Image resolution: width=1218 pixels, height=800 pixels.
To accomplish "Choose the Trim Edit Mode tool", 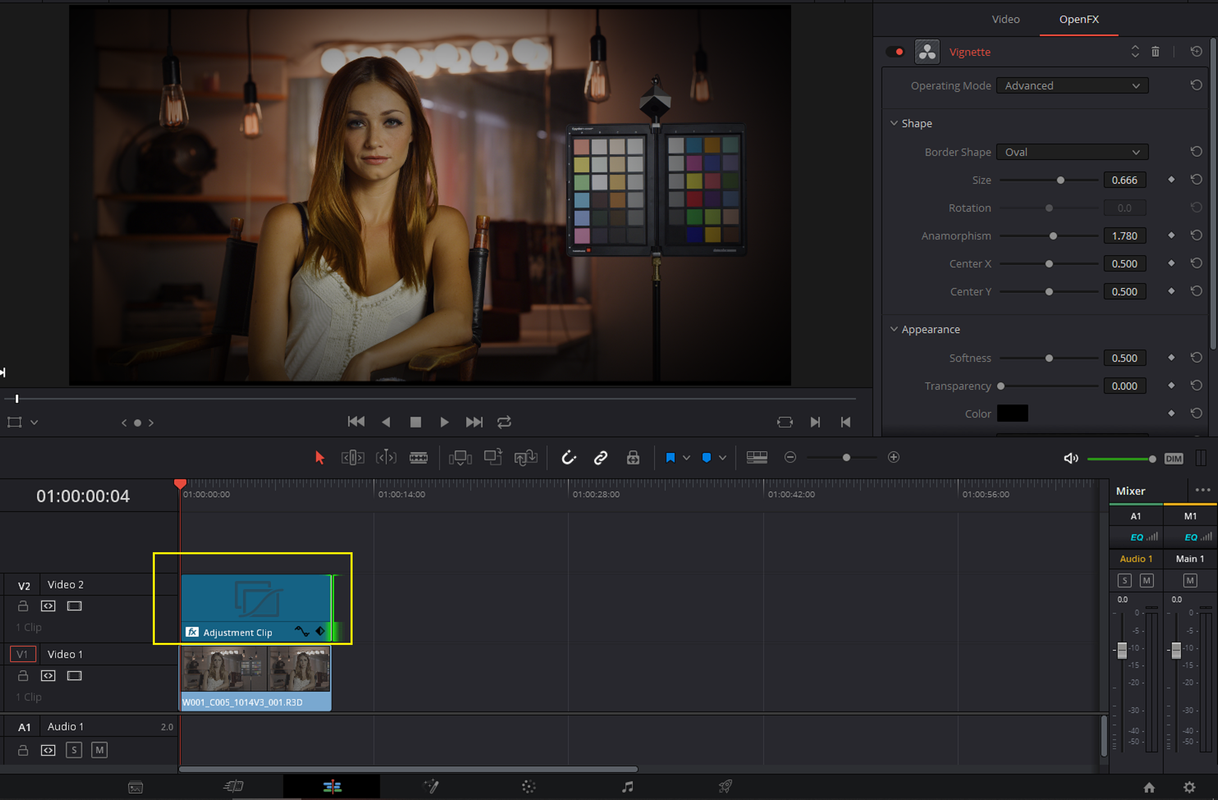I will coord(352,457).
